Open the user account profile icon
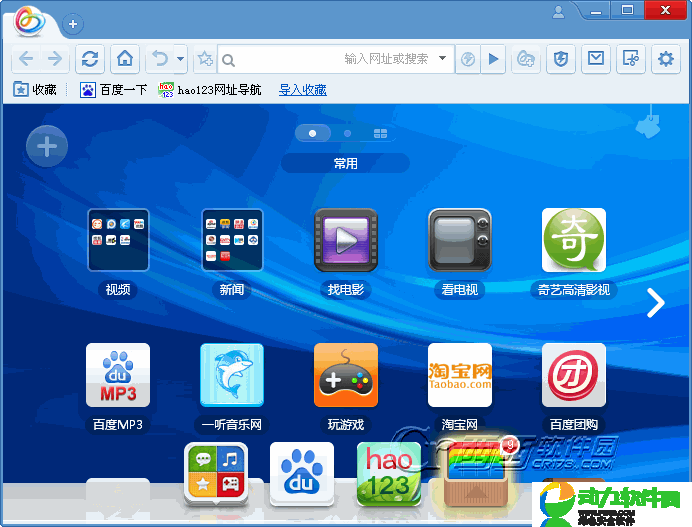 (558, 12)
